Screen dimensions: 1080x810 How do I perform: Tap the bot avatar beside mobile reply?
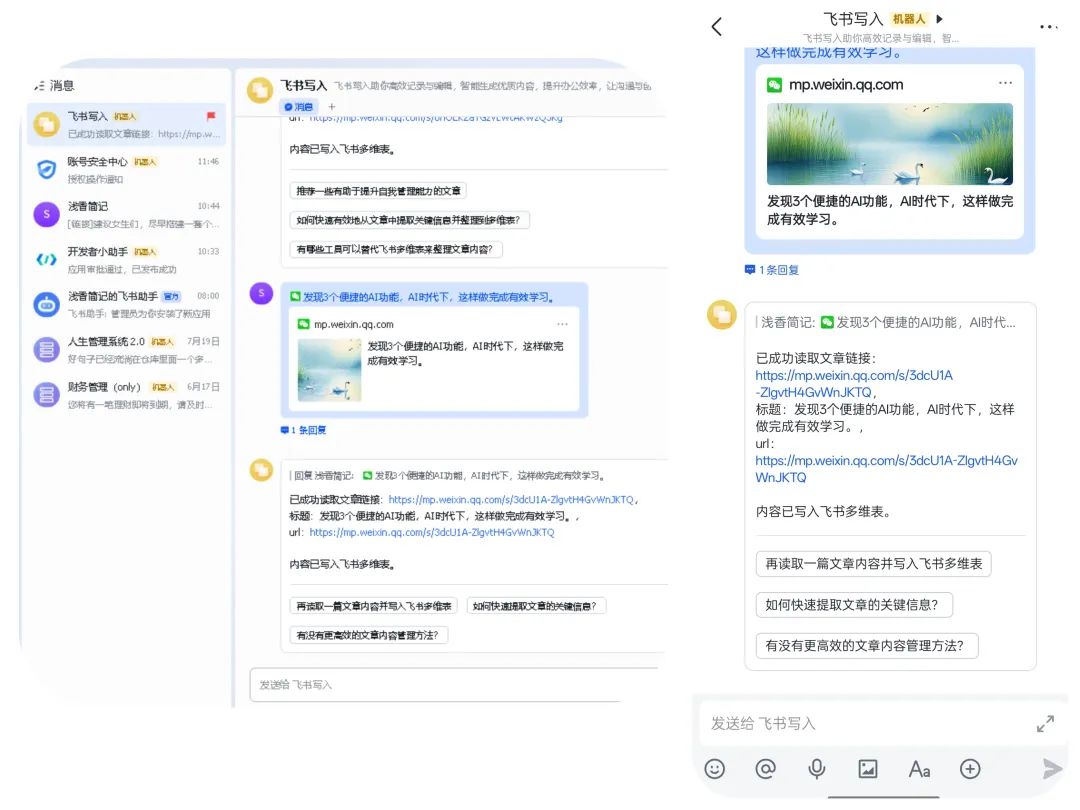(x=722, y=315)
